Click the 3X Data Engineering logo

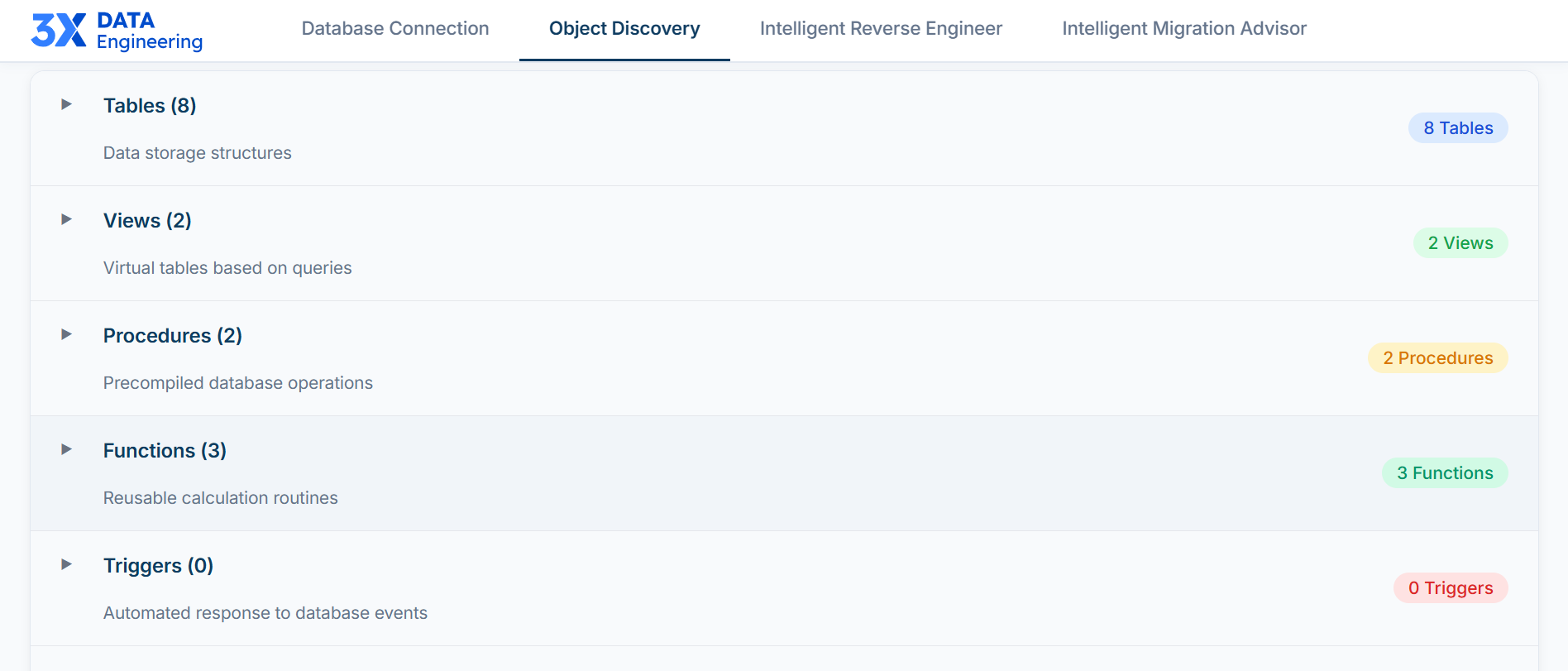click(117, 31)
